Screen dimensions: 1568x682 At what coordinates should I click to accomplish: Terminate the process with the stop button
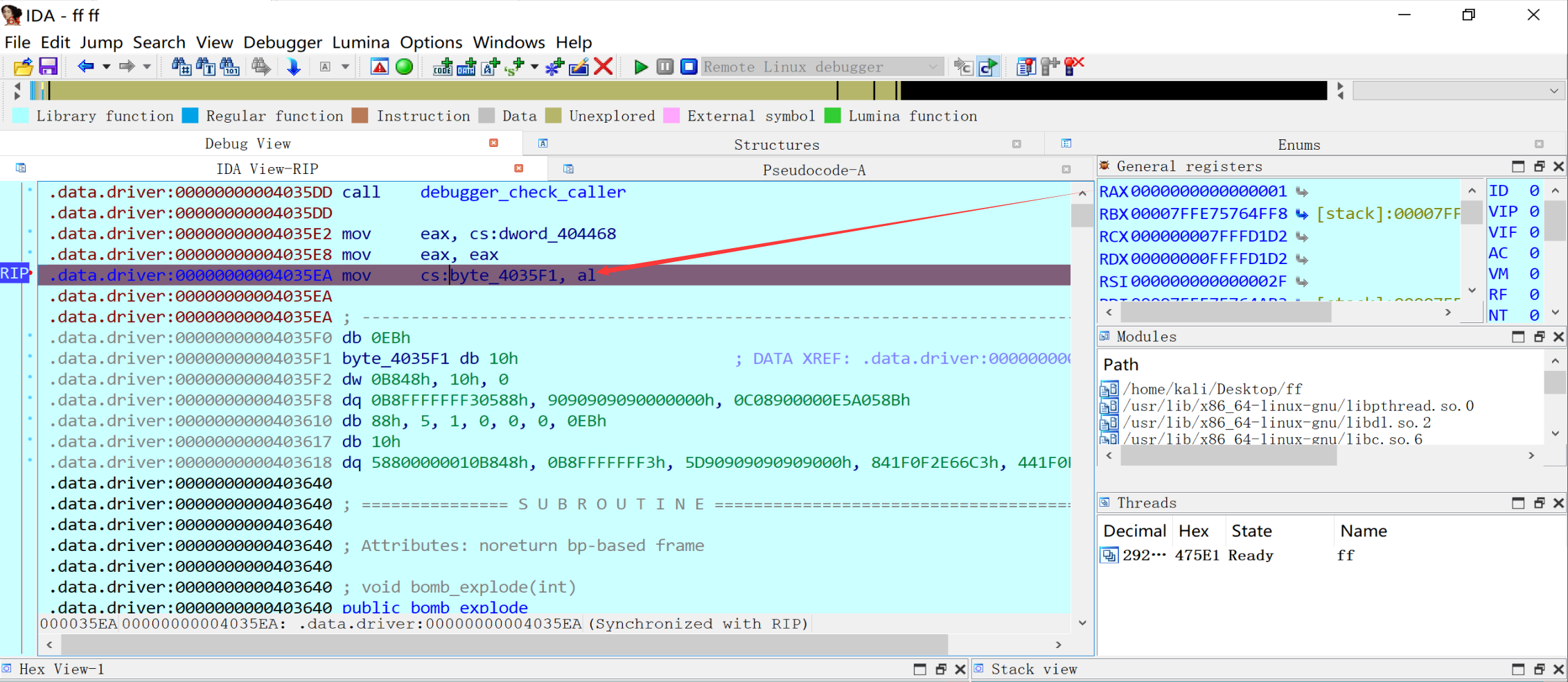click(x=689, y=67)
